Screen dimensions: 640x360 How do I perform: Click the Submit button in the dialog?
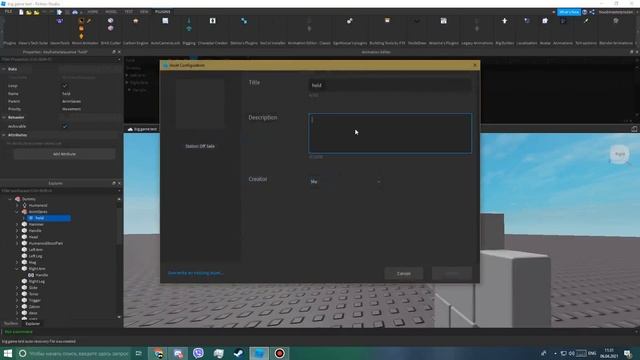coord(452,273)
